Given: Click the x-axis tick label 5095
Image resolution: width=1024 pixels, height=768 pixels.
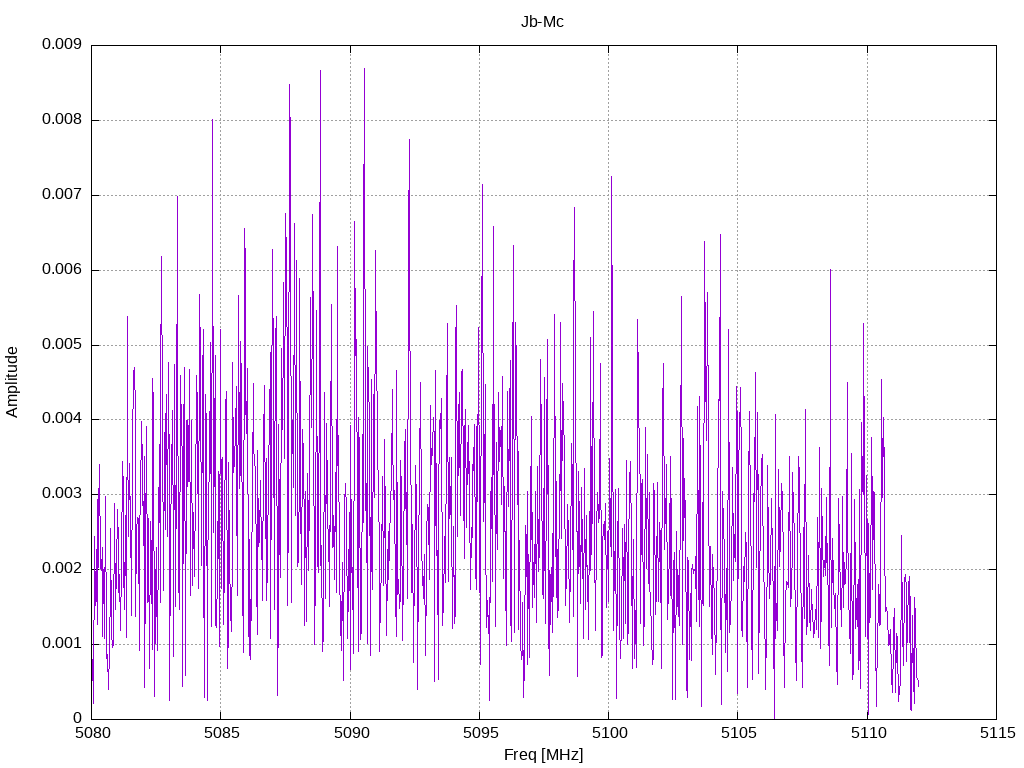Looking at the screenshot, I should click(481, 733).
